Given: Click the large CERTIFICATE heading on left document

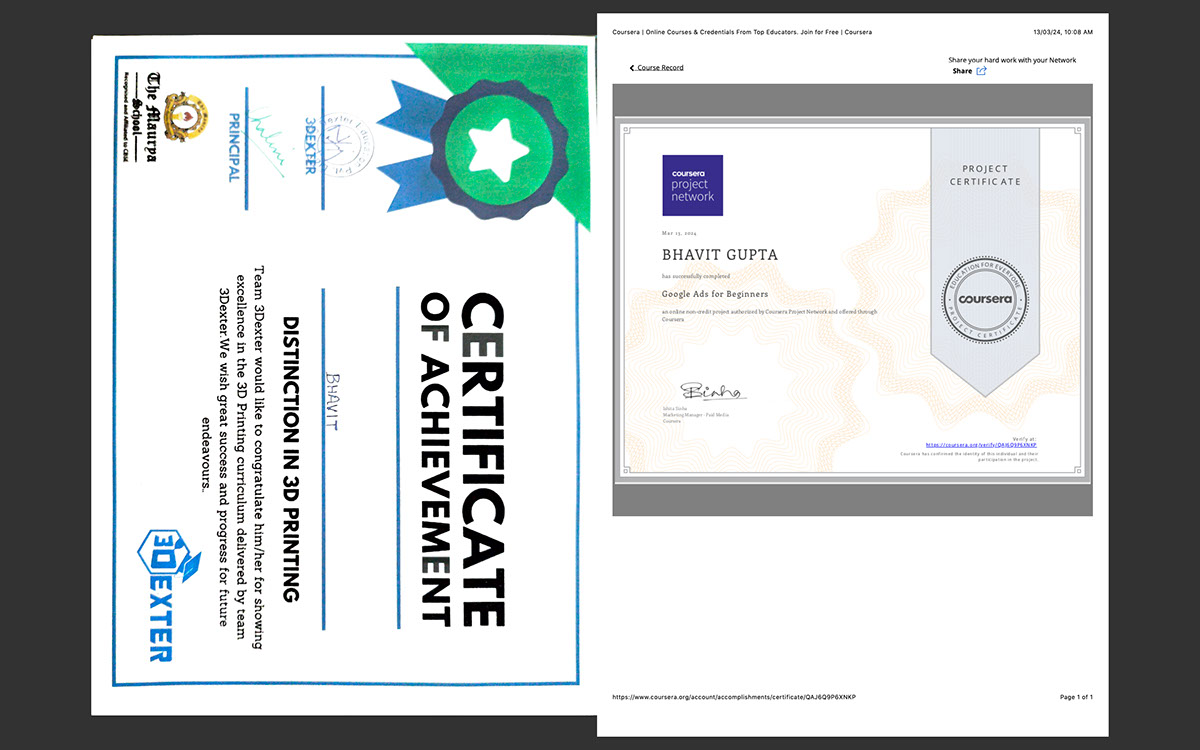Looking at the screenshot, I should tap(484, 460).
